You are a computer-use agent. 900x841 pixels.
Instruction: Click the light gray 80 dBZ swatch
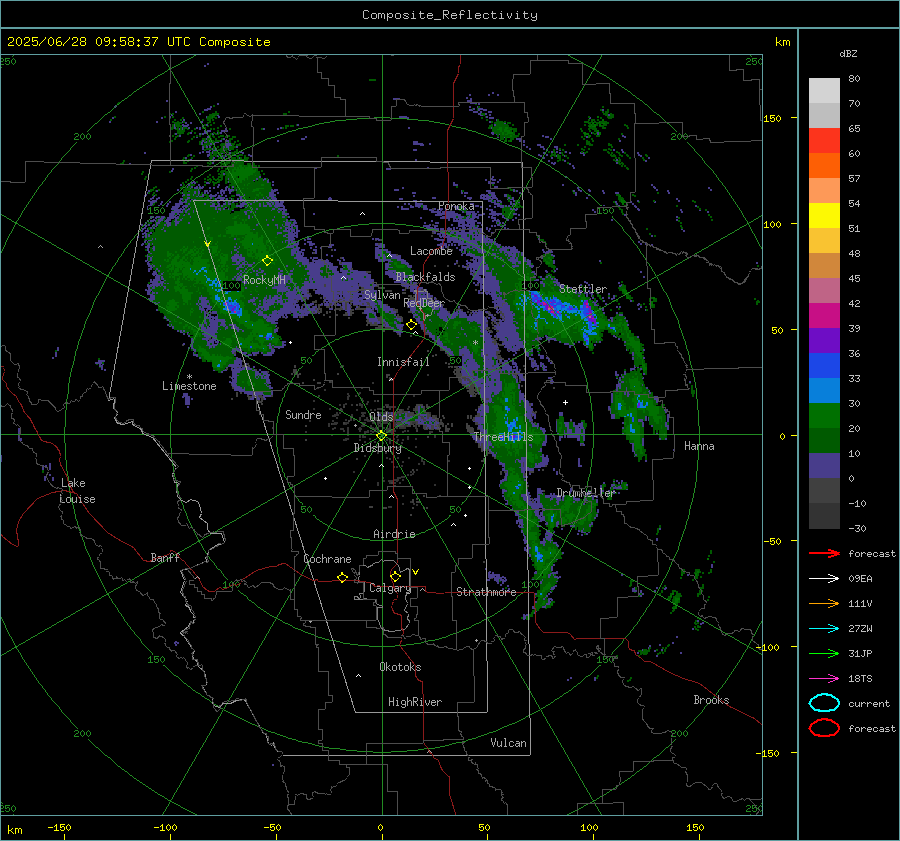click(824, 91)
